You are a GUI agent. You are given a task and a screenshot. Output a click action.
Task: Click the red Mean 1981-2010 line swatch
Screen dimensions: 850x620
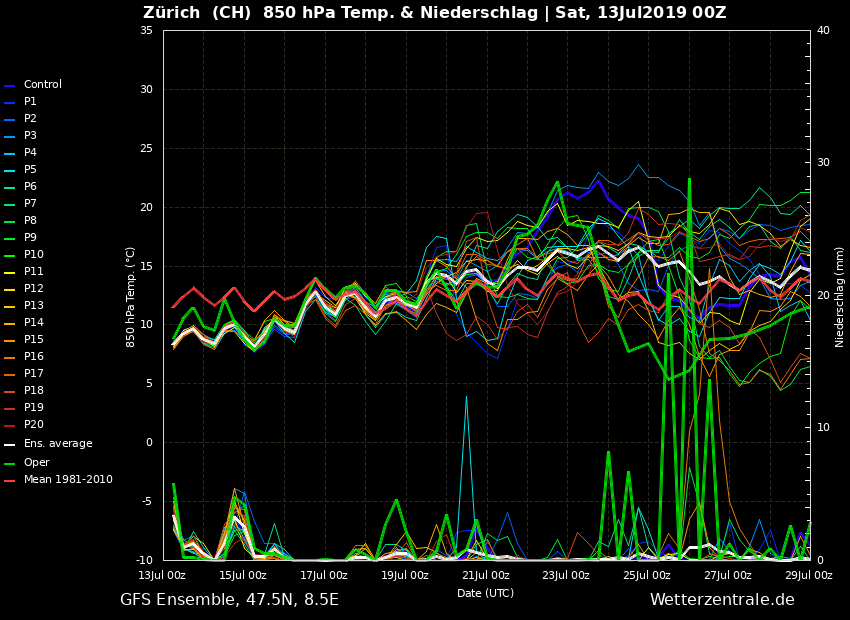pyautogui.click(x=10, y=481)
